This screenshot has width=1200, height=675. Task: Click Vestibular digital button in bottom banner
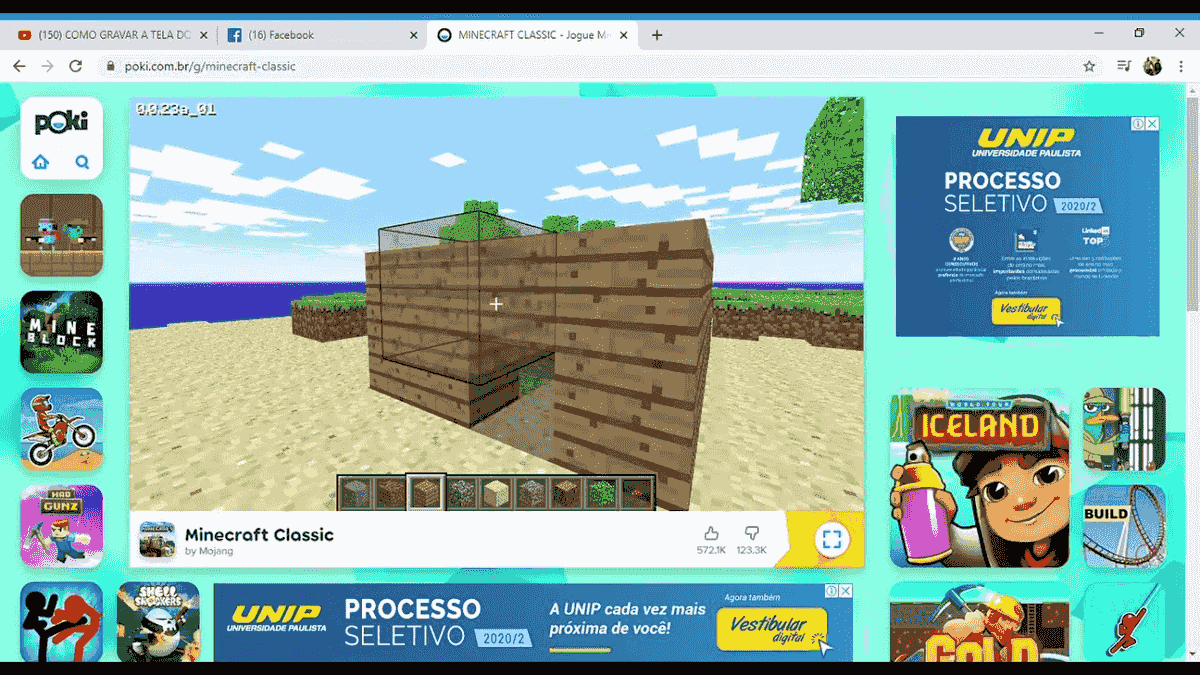772,630
